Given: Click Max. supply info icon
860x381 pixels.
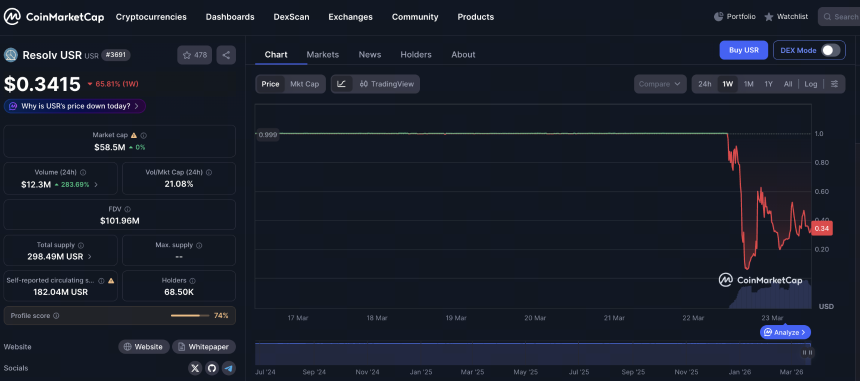Looking at the screenshot, I should point(199,246).
